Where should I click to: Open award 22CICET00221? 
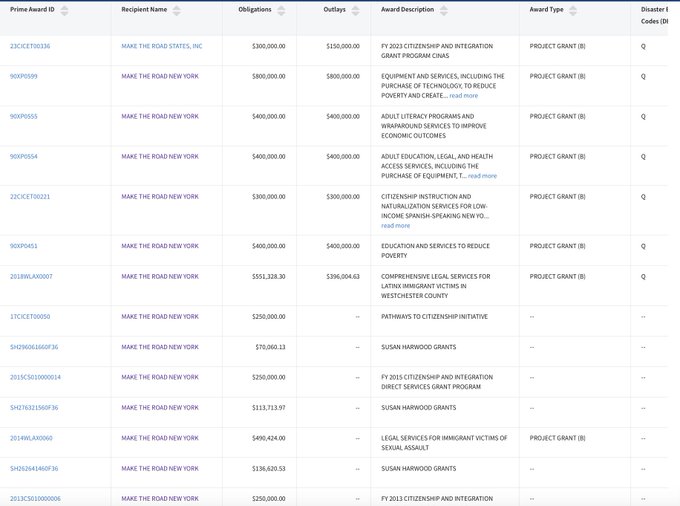point(30,196)
